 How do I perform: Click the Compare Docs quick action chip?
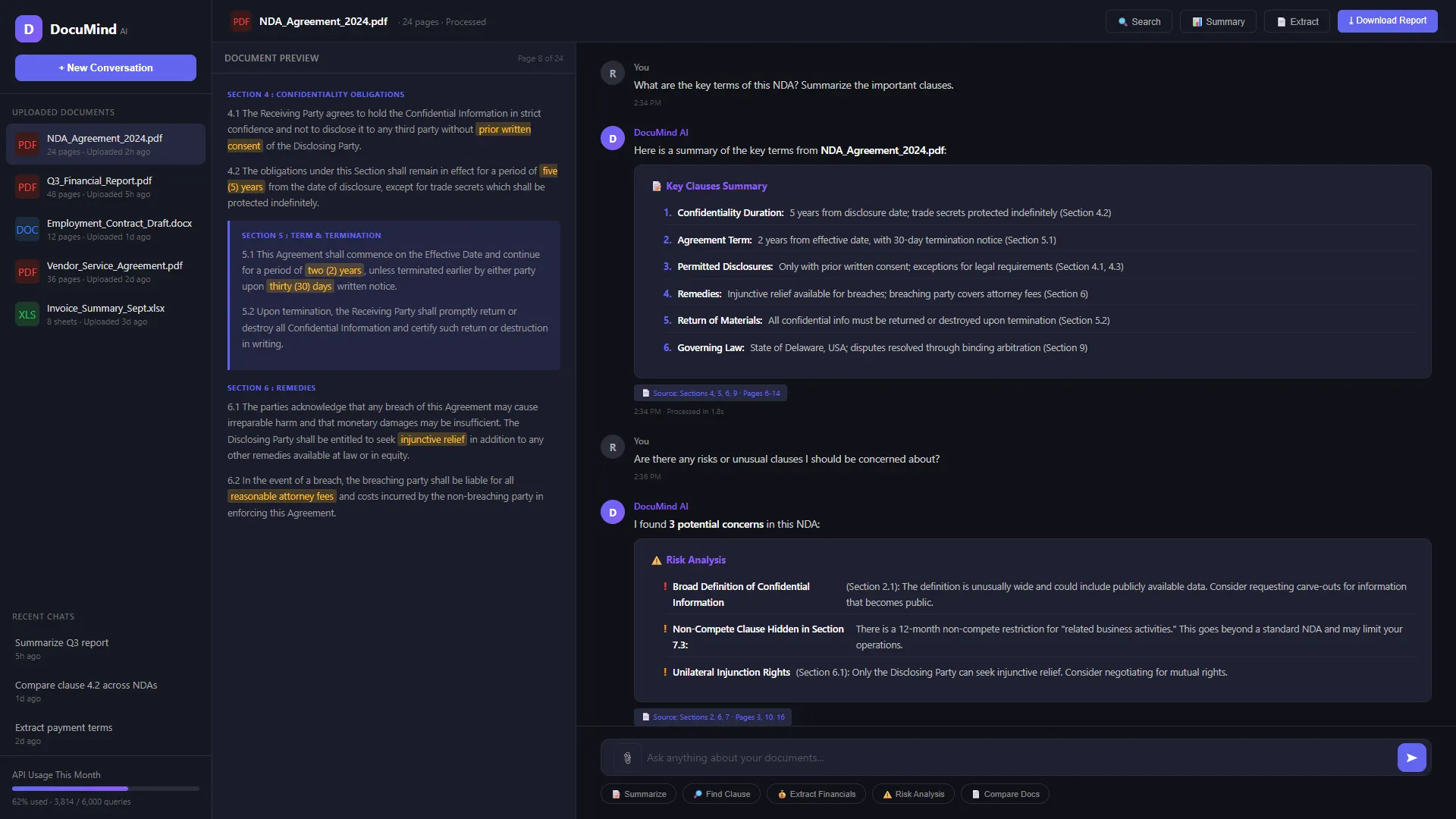[1005, 794]
